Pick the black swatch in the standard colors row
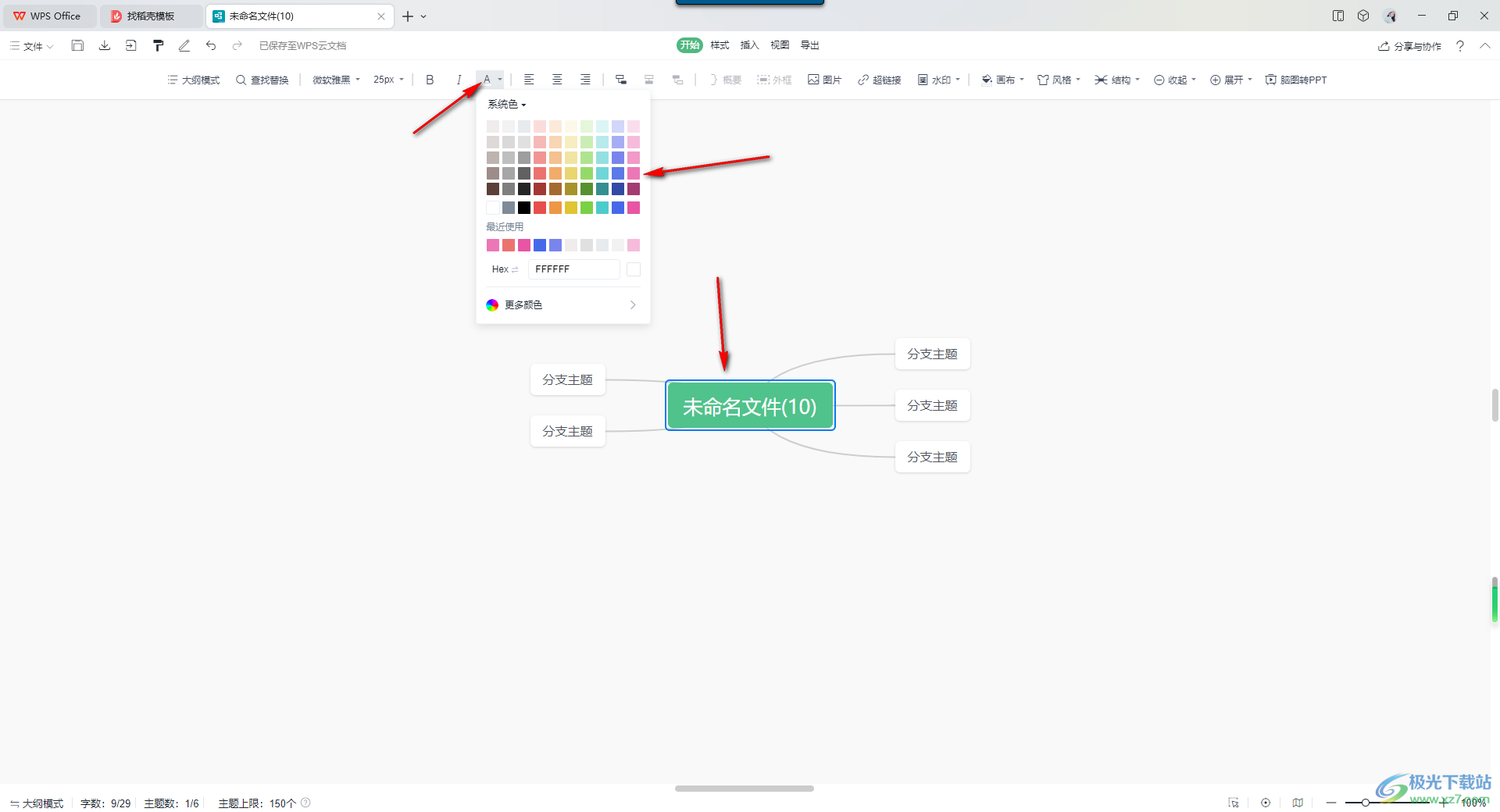The height and width of the screenshot is (812, 1500). coord(524,208)
